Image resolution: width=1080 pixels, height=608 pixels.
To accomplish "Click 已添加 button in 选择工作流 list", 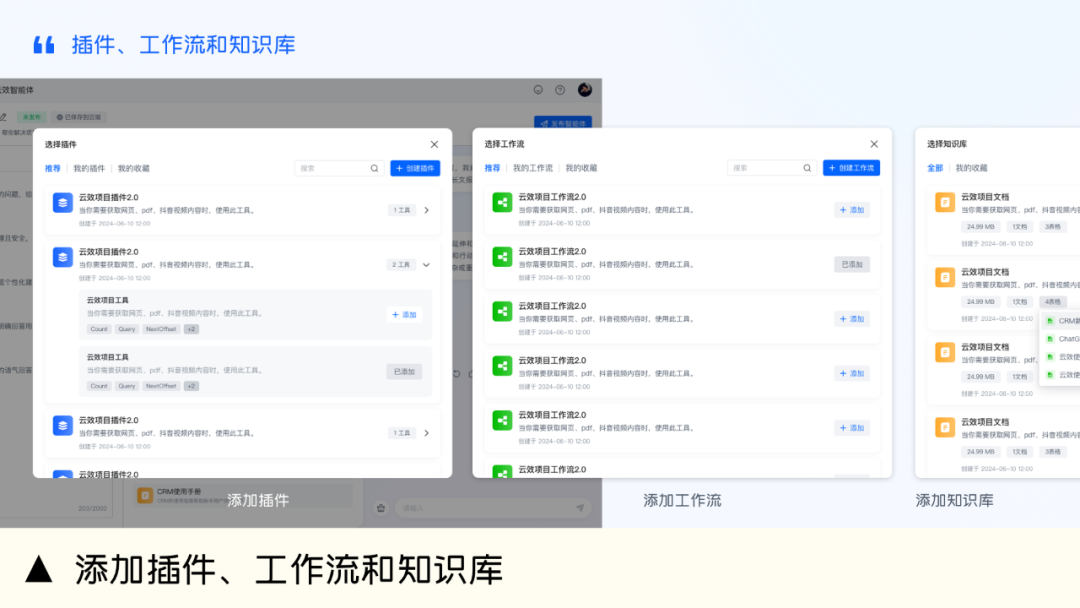I will 852,264.
